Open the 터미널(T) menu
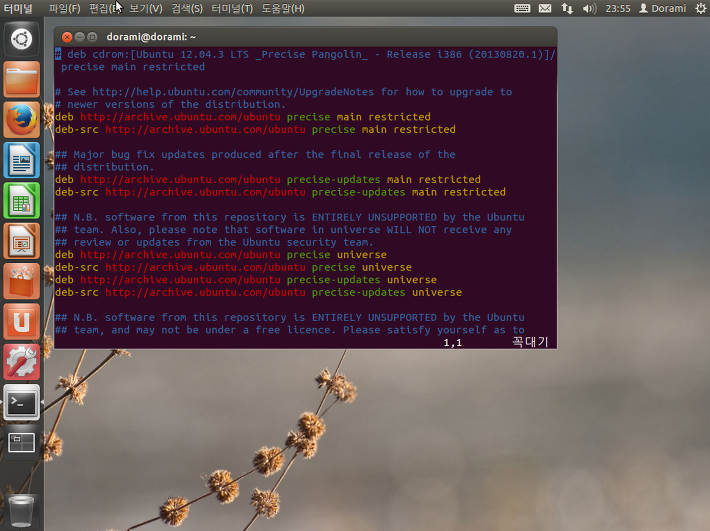This screenshot has width=710, height=531. click(x=232, y=8)
